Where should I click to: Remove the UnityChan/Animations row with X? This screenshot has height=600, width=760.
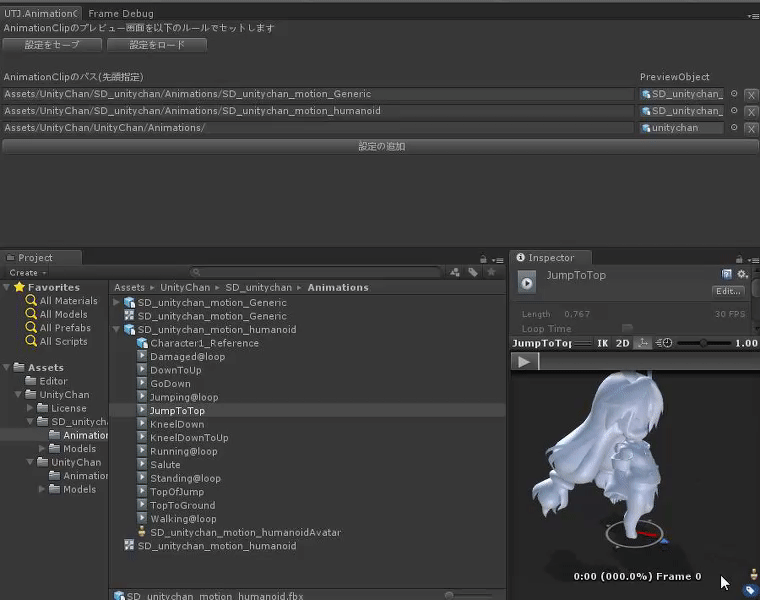751,129
